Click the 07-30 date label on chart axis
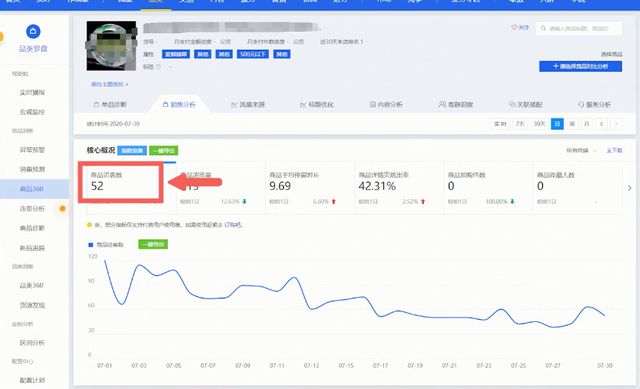Screen dimensions: 640x389 (x=605, y=365)
